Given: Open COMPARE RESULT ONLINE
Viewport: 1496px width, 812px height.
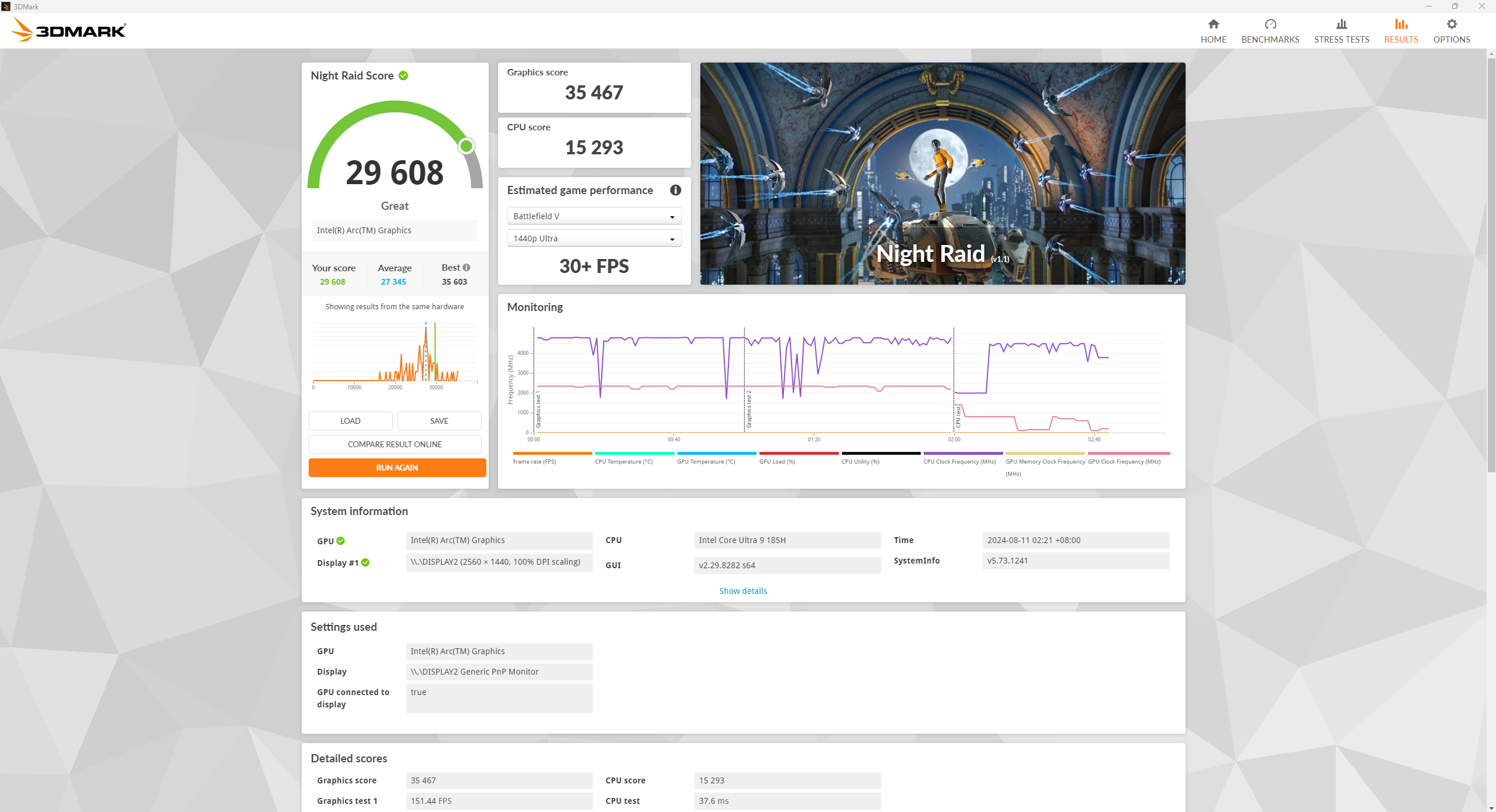Looking at the screenshot, I should (x=395, y=444).
